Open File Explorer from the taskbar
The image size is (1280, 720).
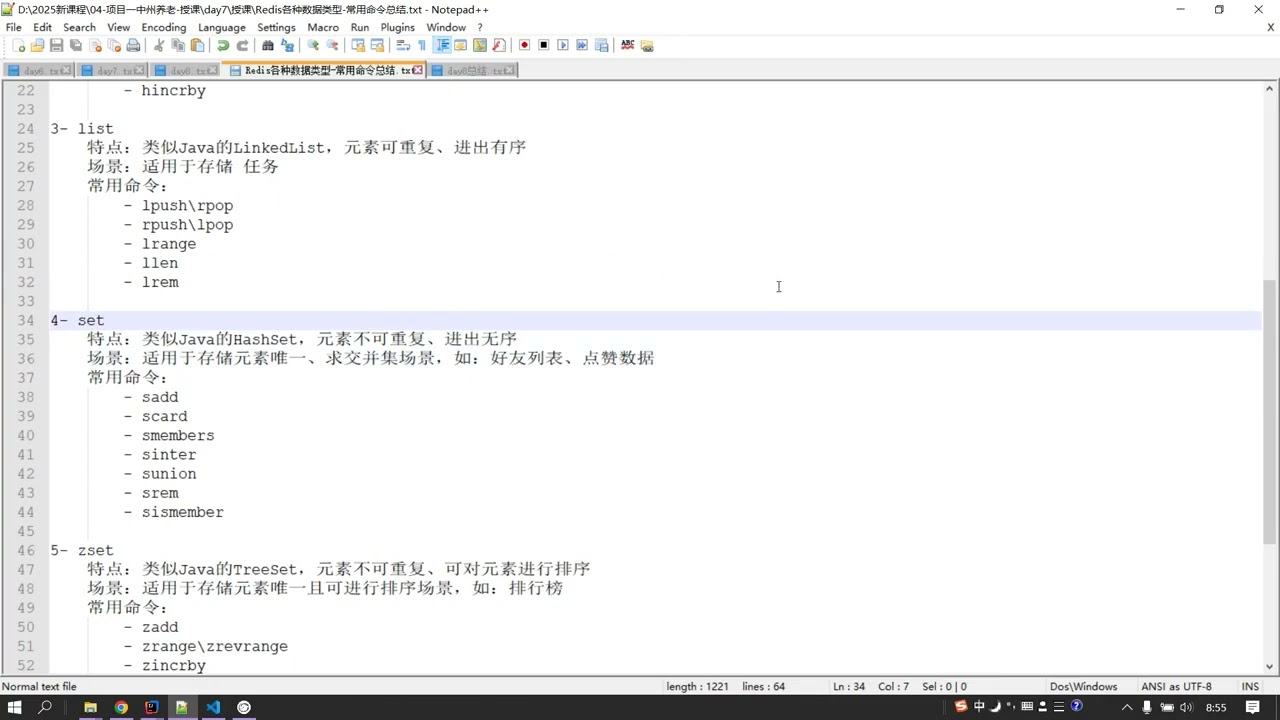(x=90, y=707)
